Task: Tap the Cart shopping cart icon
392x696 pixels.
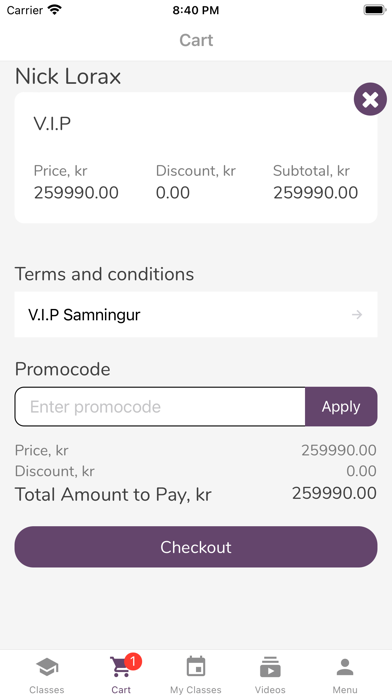Action: point(120,667)
